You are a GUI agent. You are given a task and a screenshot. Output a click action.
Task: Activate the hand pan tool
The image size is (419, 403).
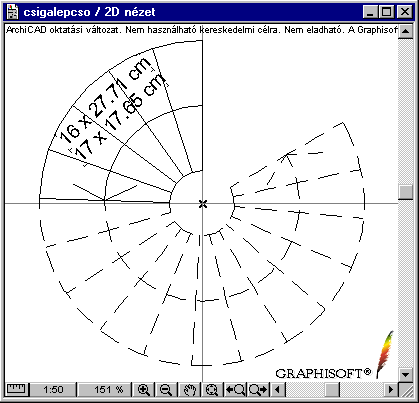[190, 389]
